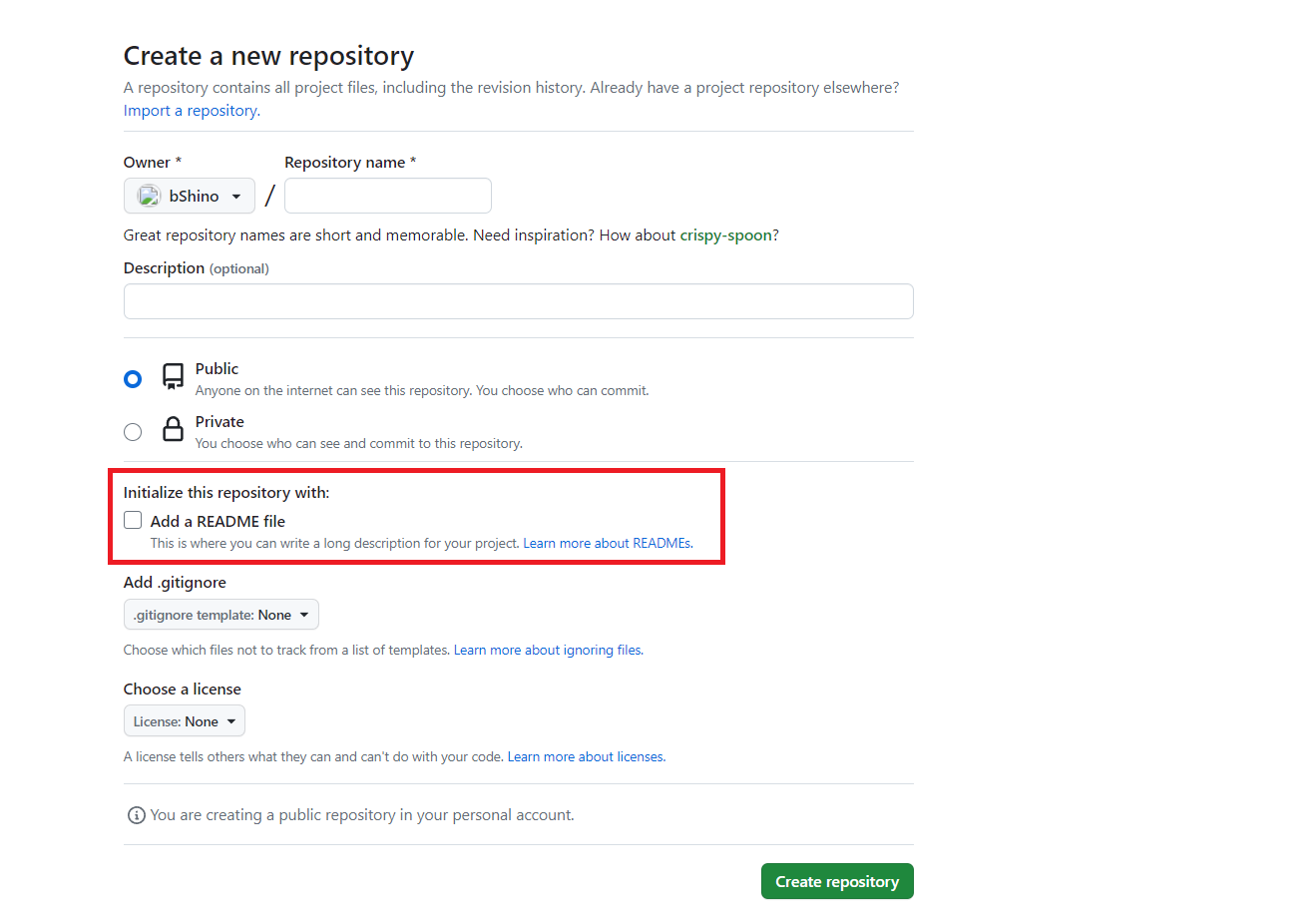Open Learn more about licenses link

587,757
